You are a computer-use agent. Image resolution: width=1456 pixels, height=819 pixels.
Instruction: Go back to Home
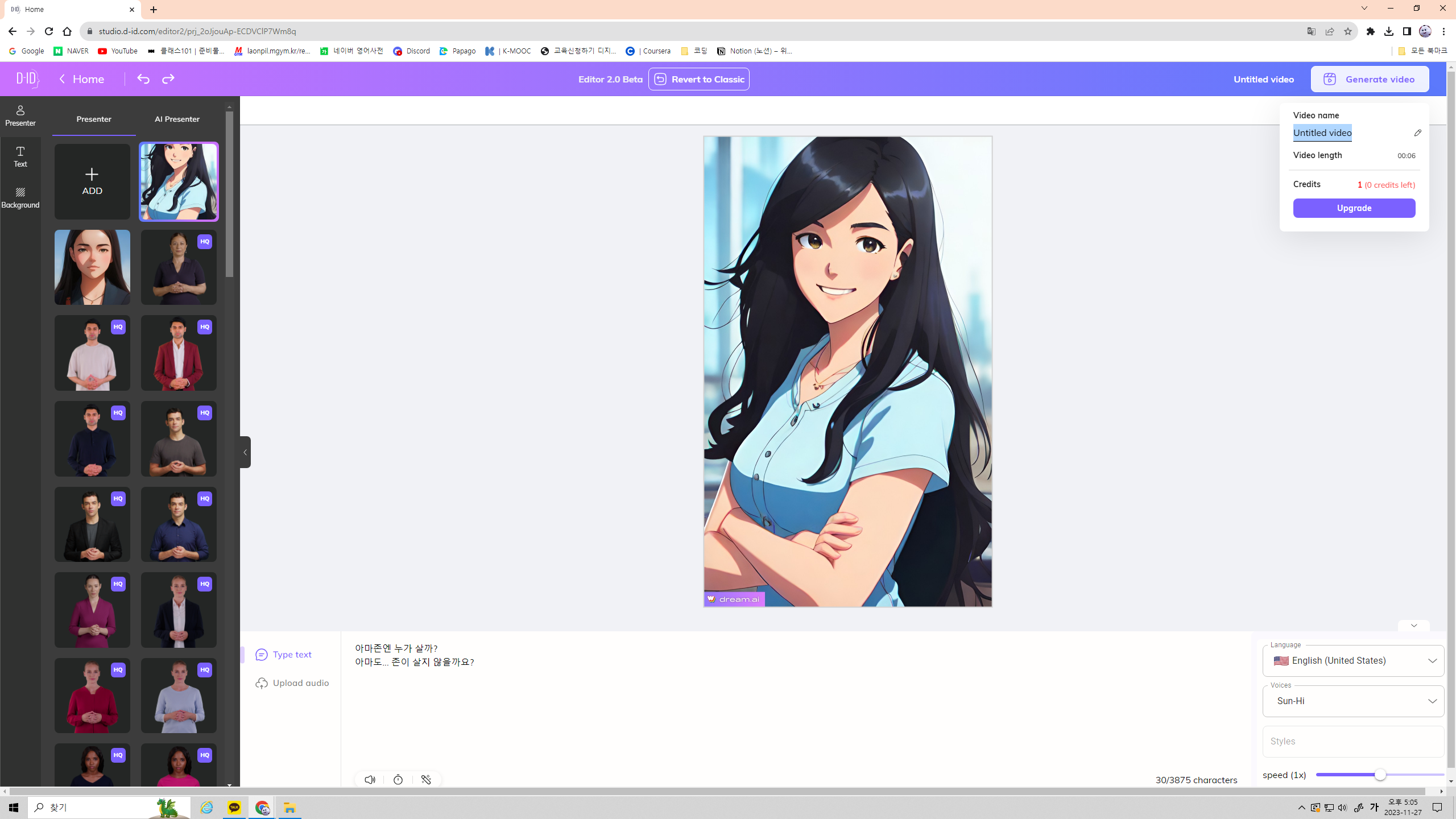(x=81, y=79)
